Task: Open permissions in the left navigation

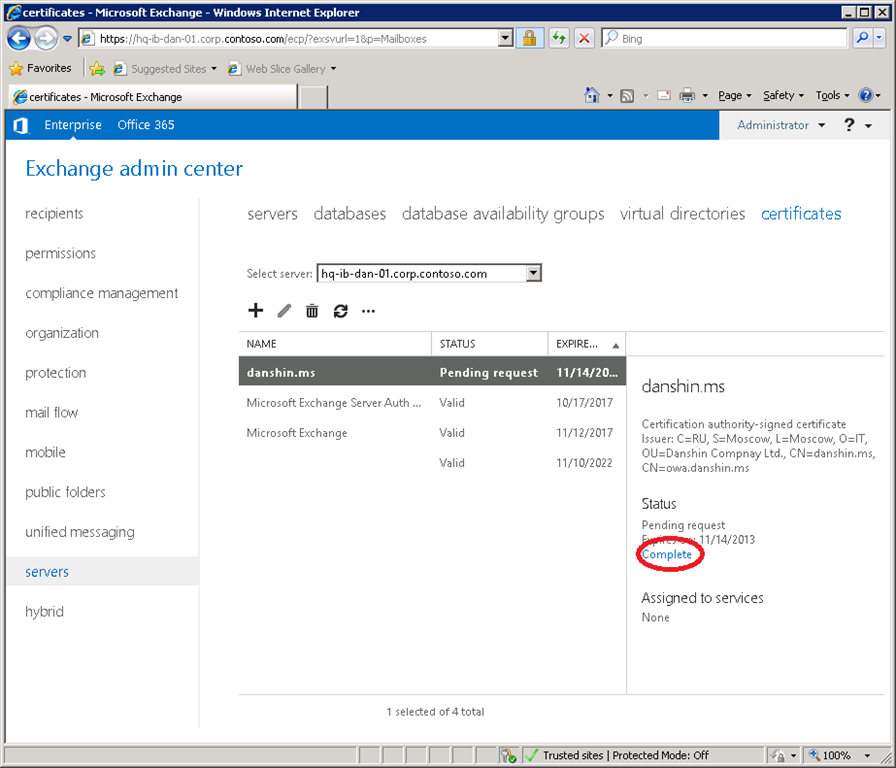Action: 61,253
